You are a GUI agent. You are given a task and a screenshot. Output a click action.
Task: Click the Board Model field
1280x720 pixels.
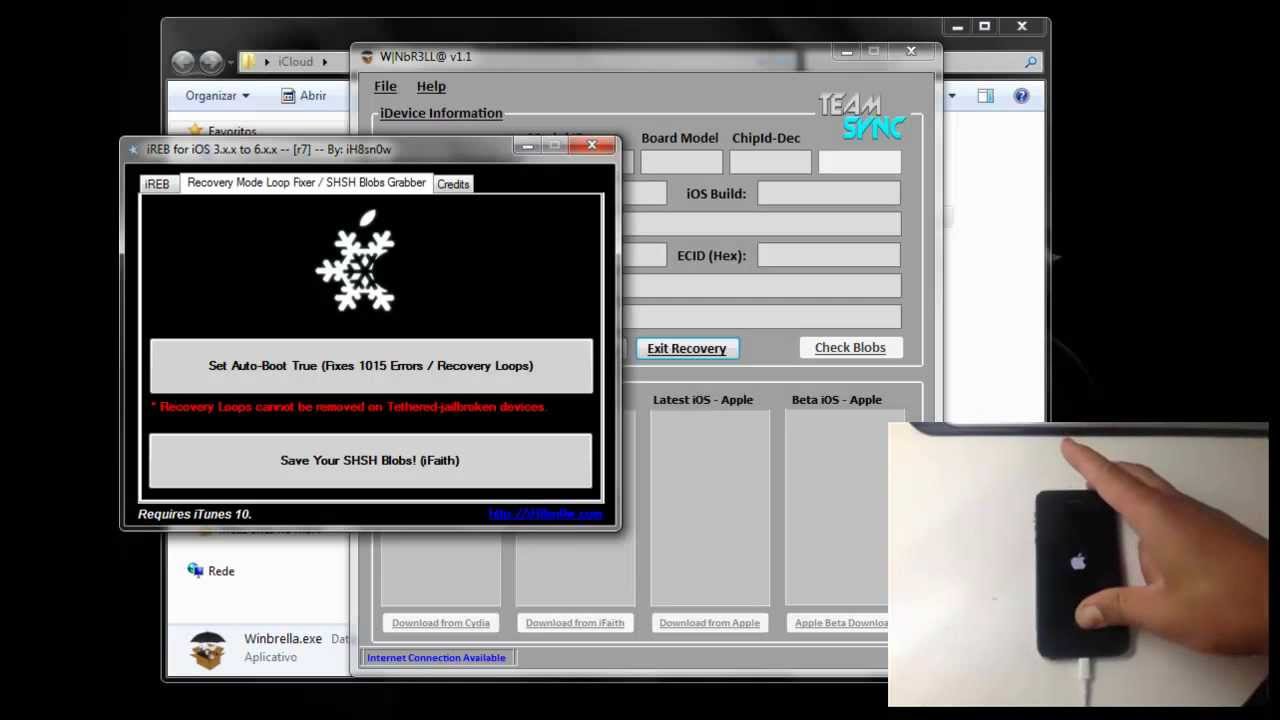[x=681, y=162]
